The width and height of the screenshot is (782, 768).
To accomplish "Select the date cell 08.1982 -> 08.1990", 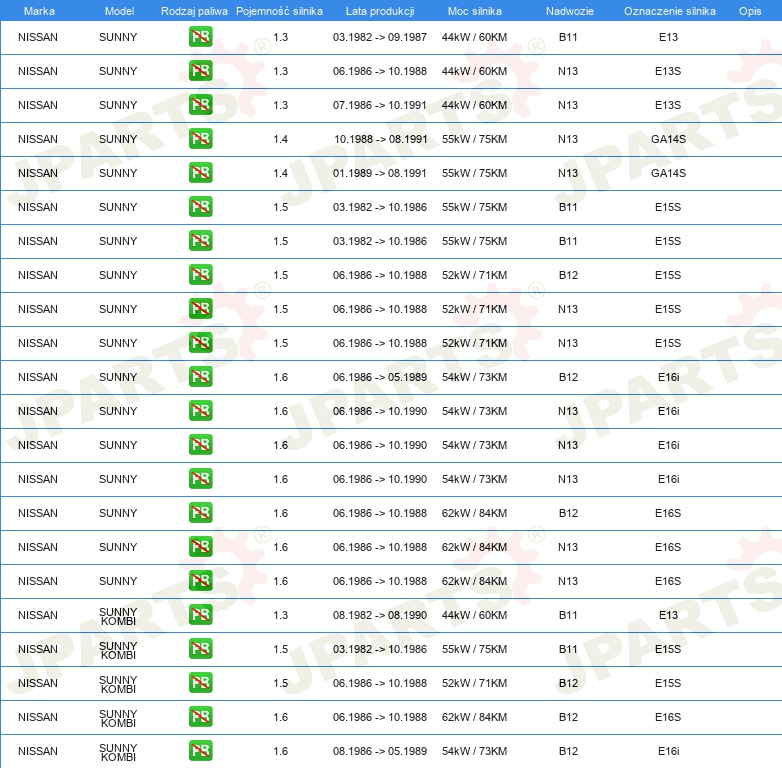I will coord(380,615).
